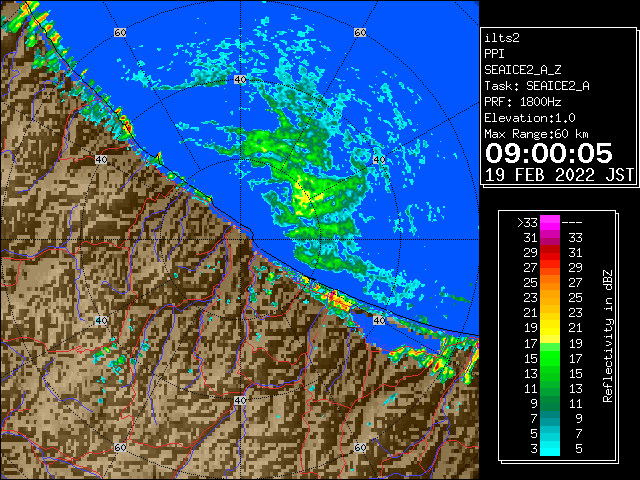Click the 'Max Range:60 km' line
The width and height of the screenshot is (640, 480).
click(x=536, y=134)
